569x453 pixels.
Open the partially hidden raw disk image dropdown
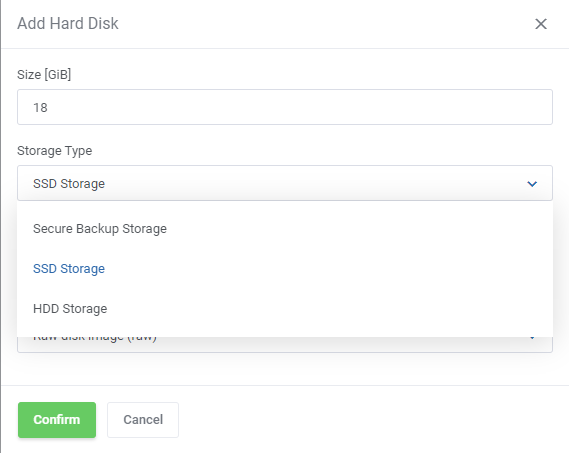click(x=285, y=344)
